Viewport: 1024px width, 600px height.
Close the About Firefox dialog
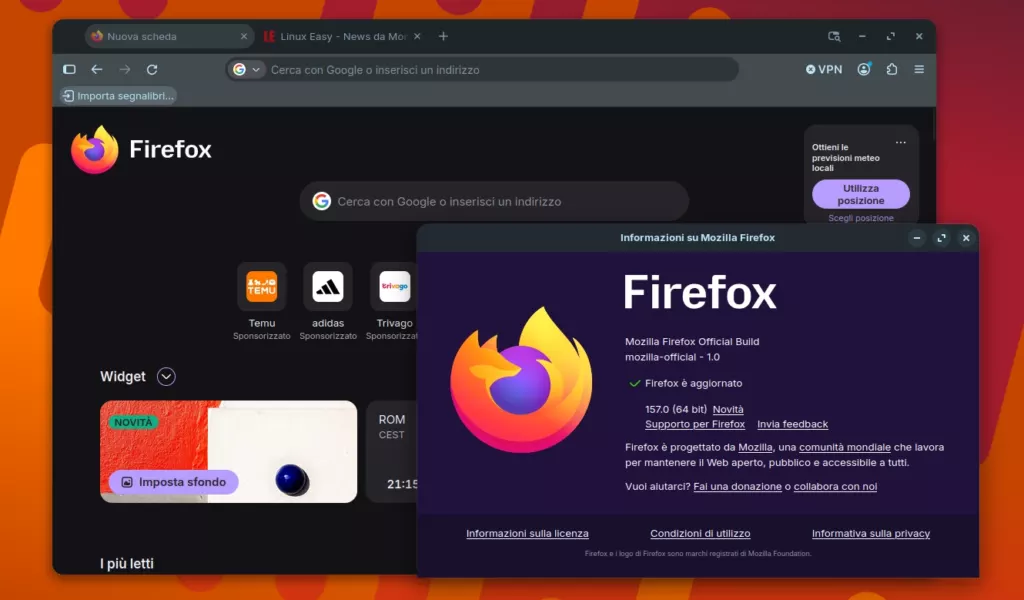966,238
